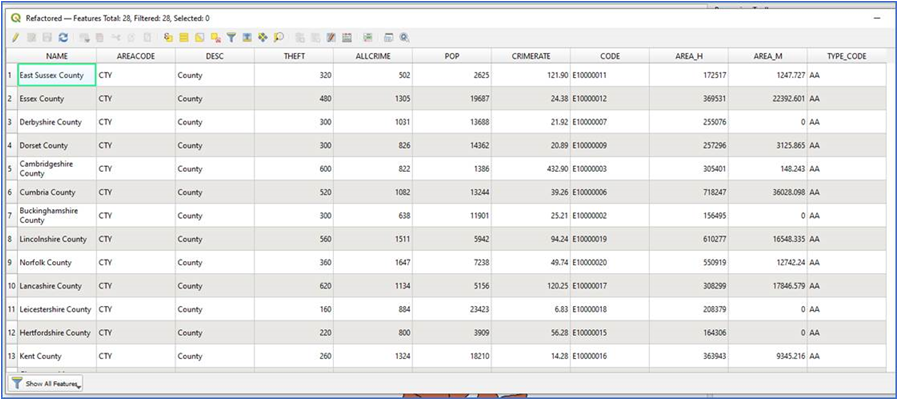Image resolution: width=898 pixels, height=399 pixels.
Task: Click the Delete field icon
Action: pos(315,38)
